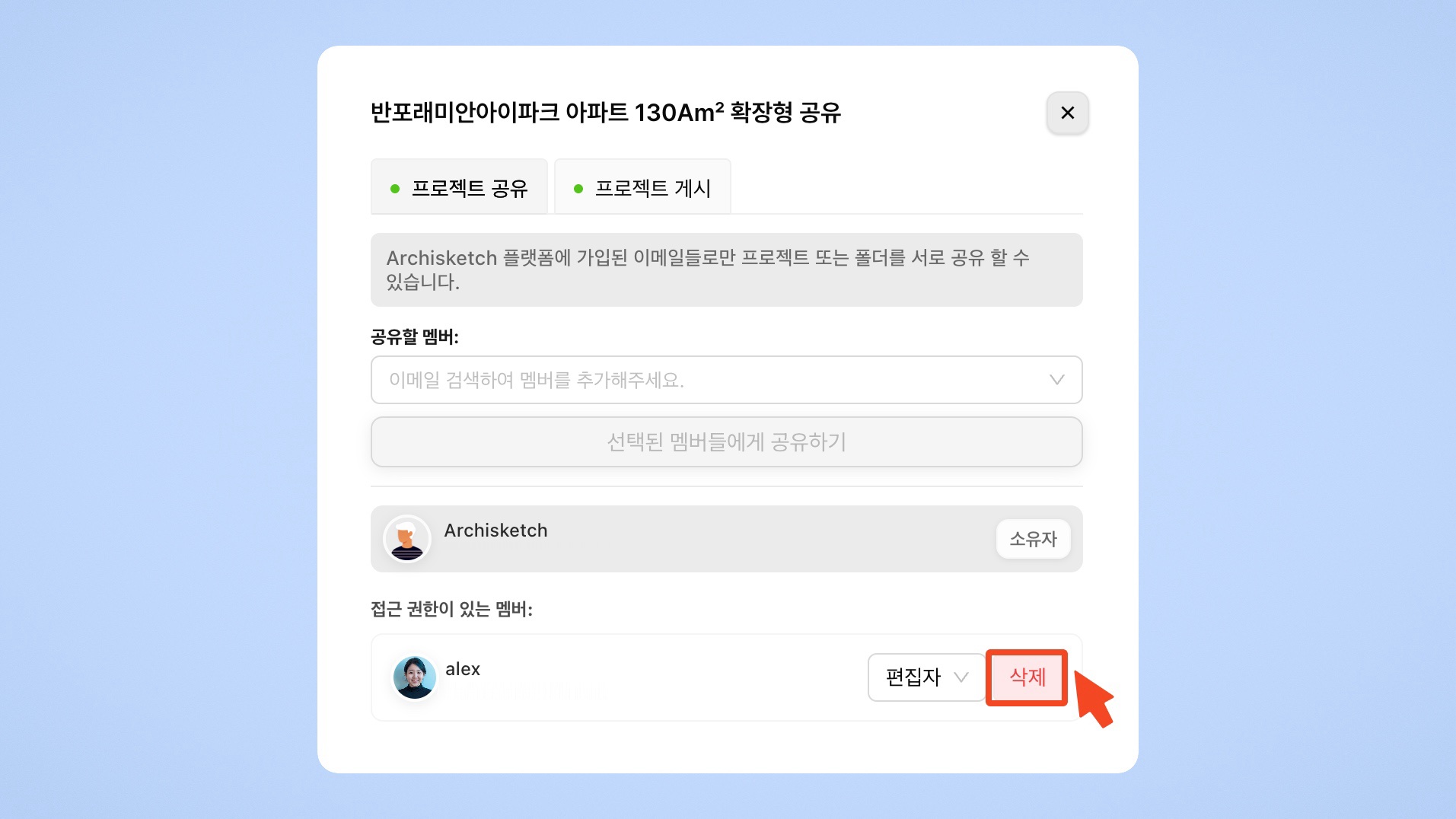Viewport: 1456px width, 819px height.
Task: Select the alex member name
Action: coord(463,669)
